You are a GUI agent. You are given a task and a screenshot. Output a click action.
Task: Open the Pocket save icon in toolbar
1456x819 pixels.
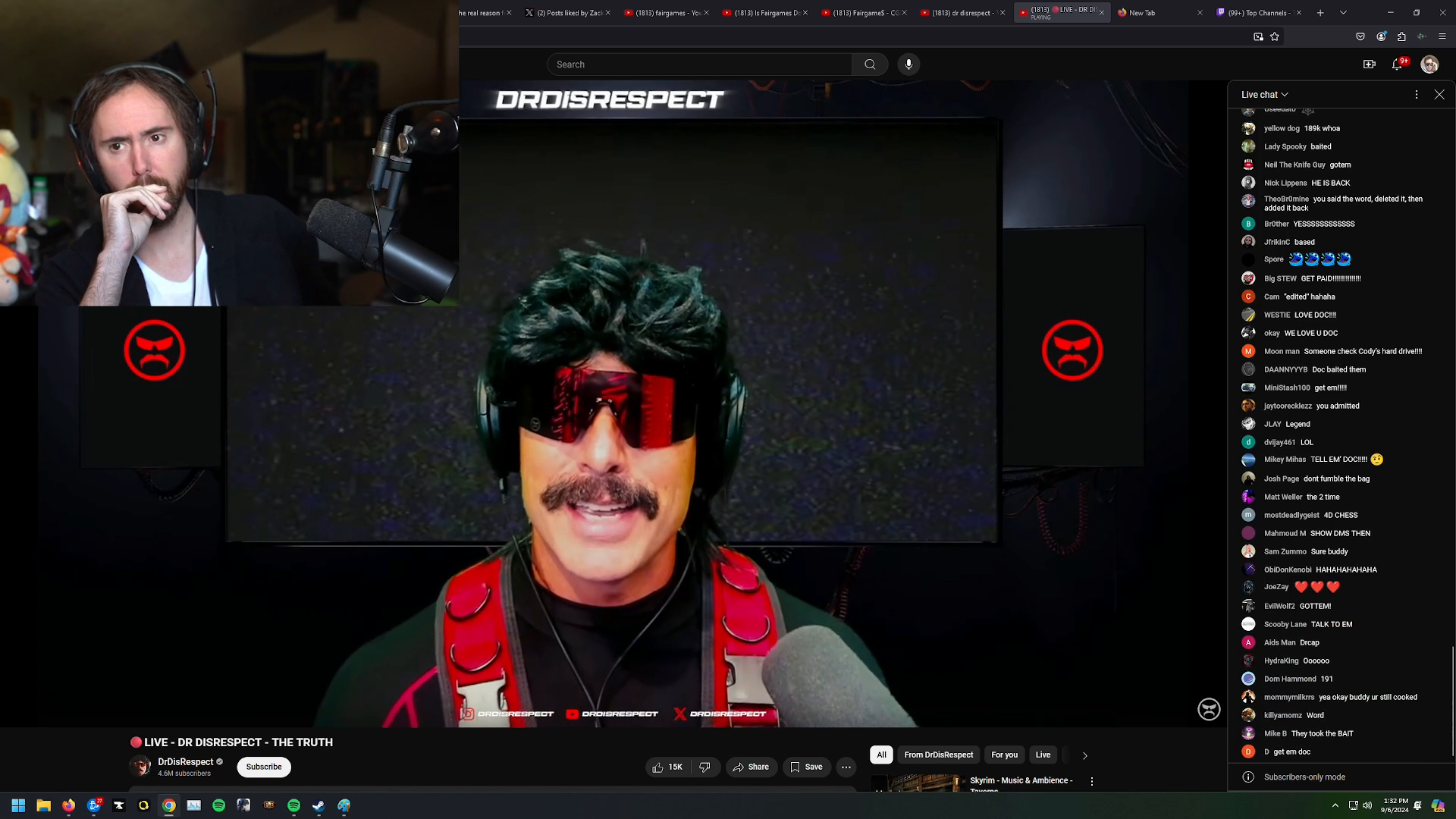pyautogui.click(x=1360, y=36)
